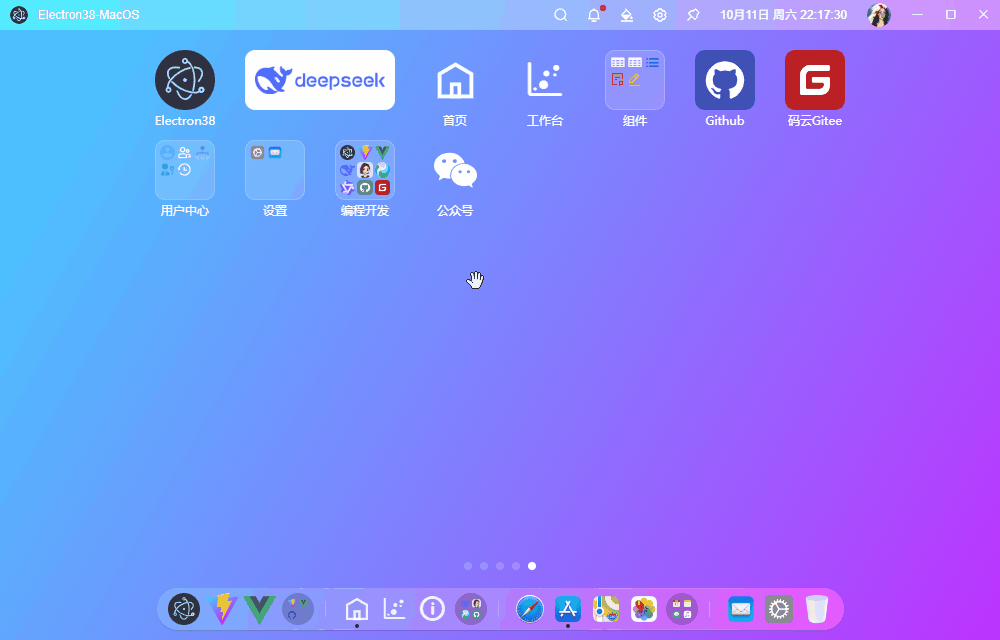This screenshot has width=1000, height=640.
Task: Open the 公众号 WeChat icon
Action: [x=455, y=170]
